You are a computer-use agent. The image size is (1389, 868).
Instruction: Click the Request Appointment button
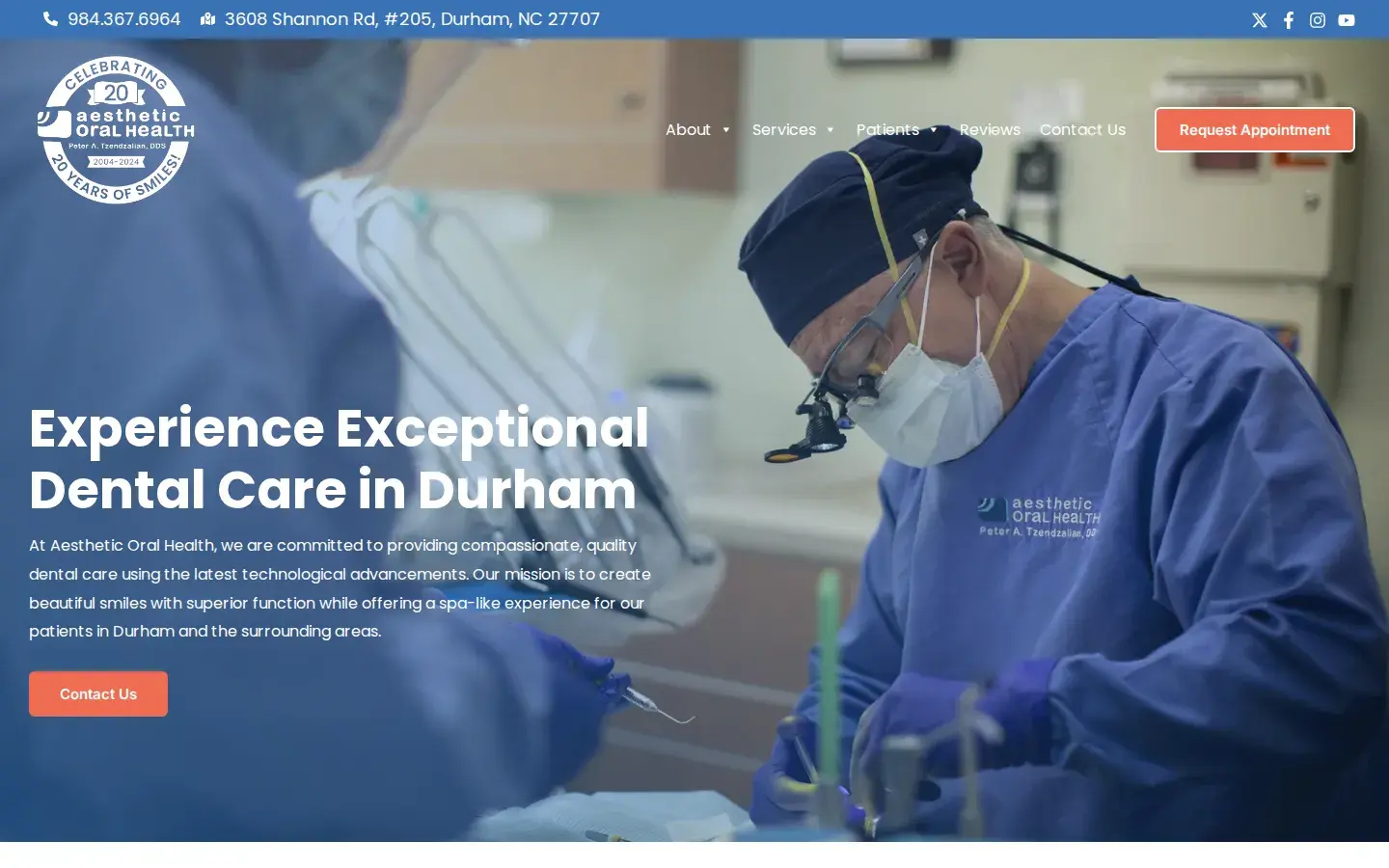tap(1255, 130)
